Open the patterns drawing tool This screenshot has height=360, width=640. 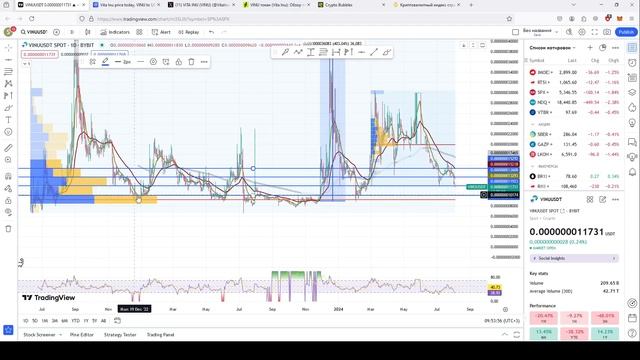[x=8, y=83]
